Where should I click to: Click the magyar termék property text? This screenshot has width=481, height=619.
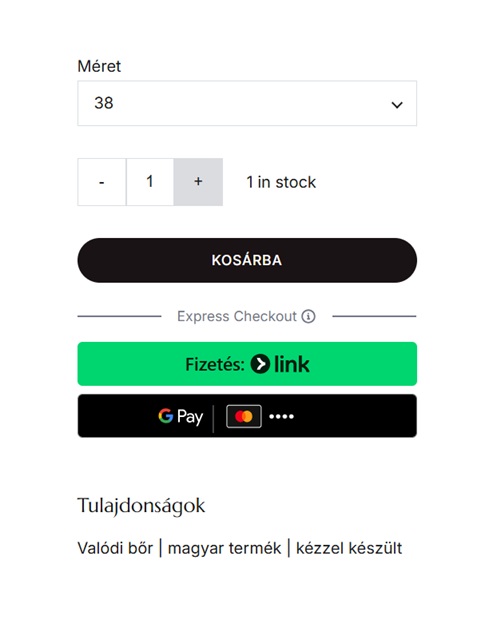coord(224,549)
